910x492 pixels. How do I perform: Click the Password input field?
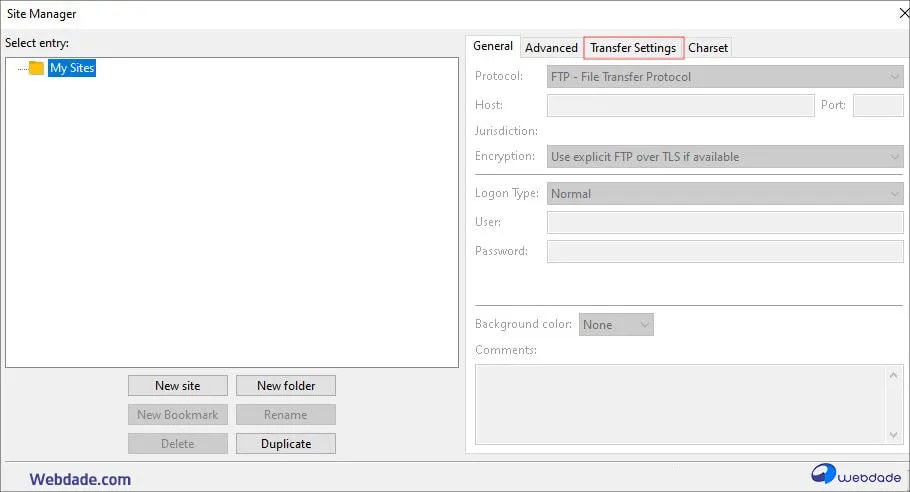(x=725, y=251)
